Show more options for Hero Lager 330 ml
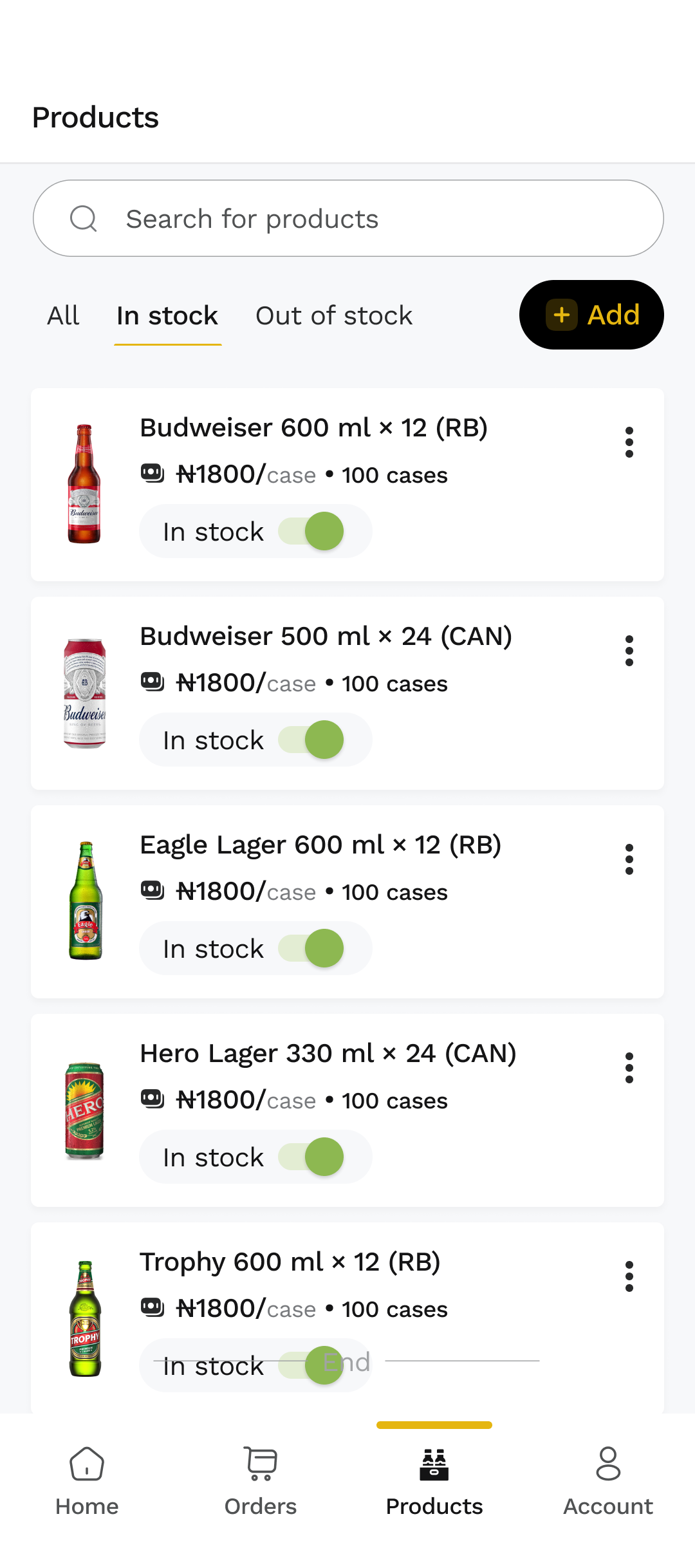The width and height of the screenshot is (695, 1568). pyautogui.click(x=629, y=1068)
